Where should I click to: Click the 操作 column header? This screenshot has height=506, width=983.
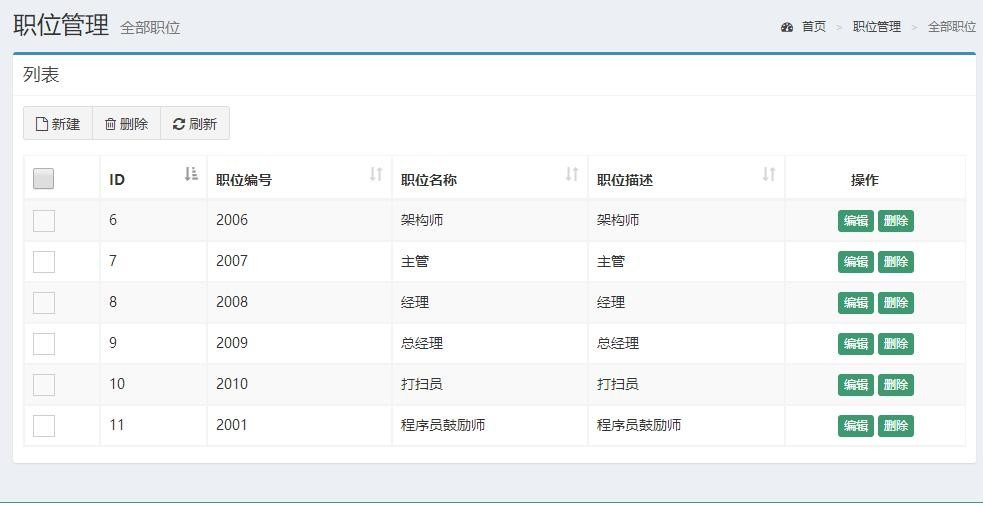pyautogui.click(x=865, y=180)
